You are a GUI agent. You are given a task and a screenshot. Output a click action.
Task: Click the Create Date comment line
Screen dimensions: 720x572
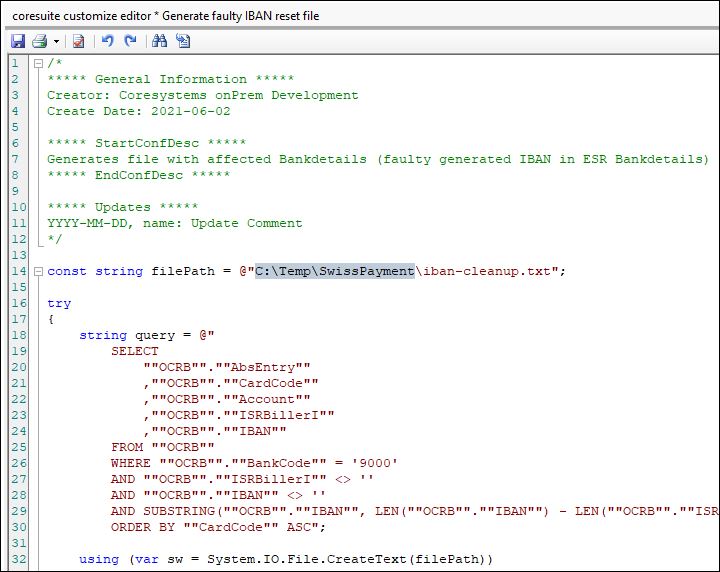coord(138,111)
